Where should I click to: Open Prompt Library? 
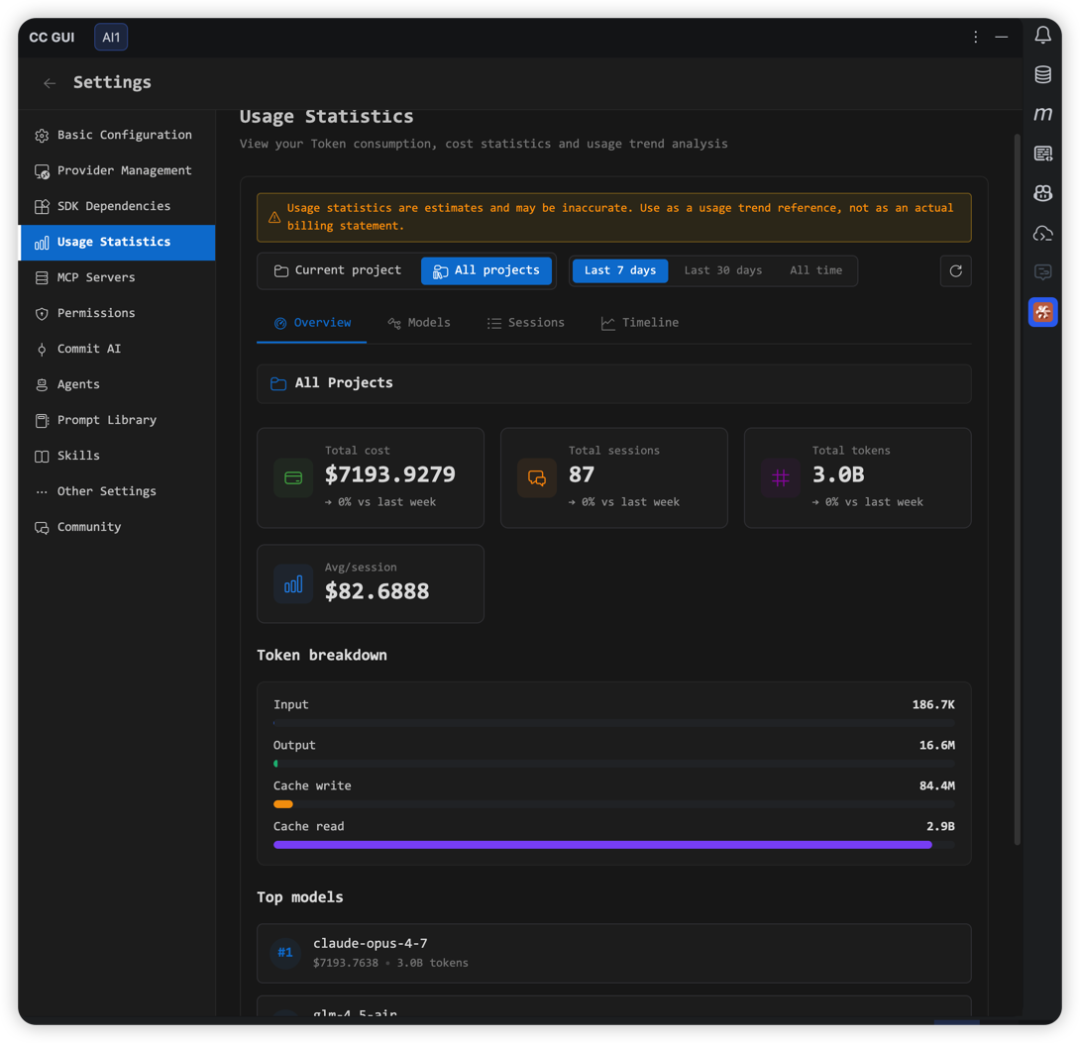click(x=117, y=420)
